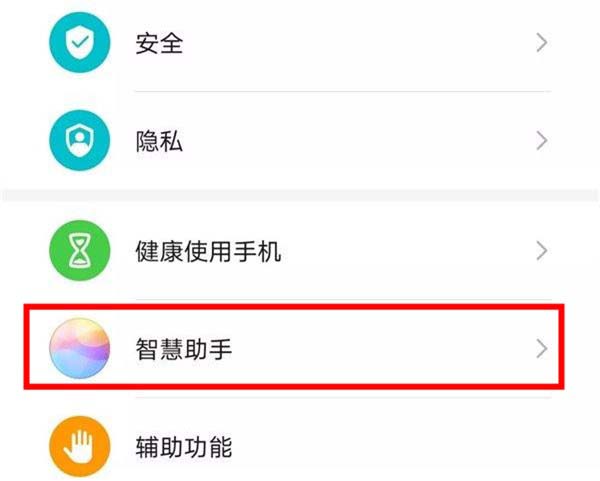Tap empty space inside red-highlighted 智慧助手 row
Image resolution: width=600 pixels, height=481 pixels.
(383, 349)
